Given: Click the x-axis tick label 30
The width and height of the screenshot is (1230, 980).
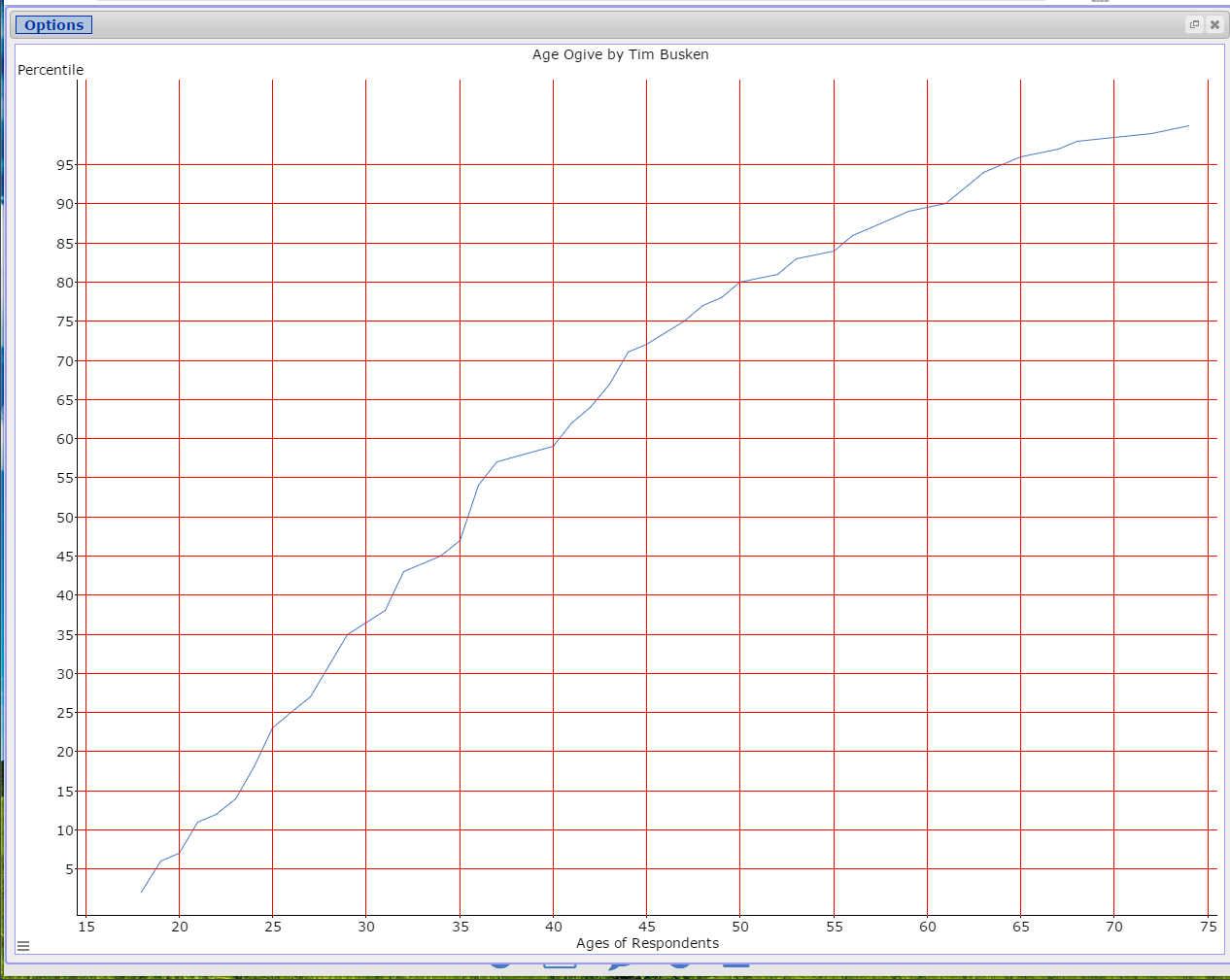Looking at the screenshot, I should coord(366,927).
